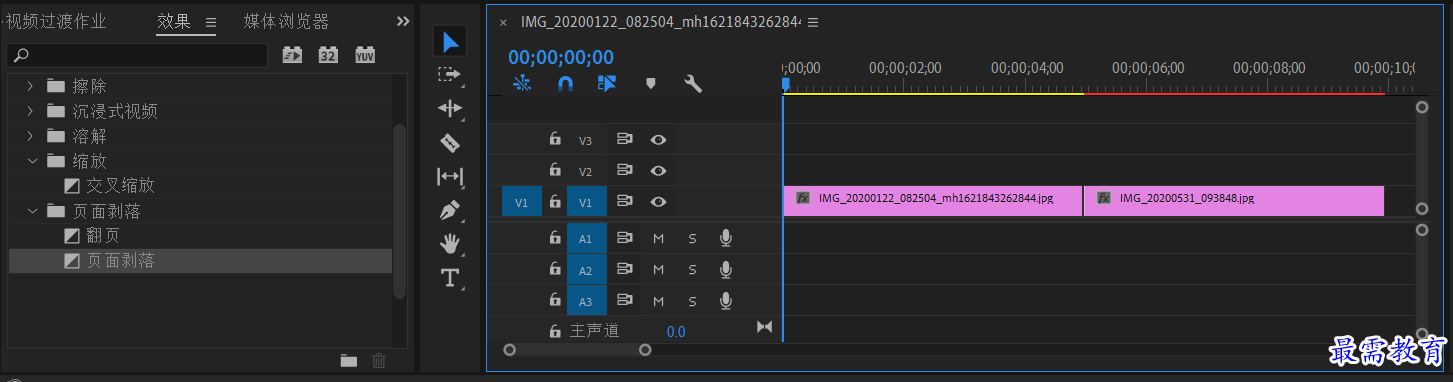Click master volume value 0.0
Viewport: 1453px width, 382px height.
676,331
